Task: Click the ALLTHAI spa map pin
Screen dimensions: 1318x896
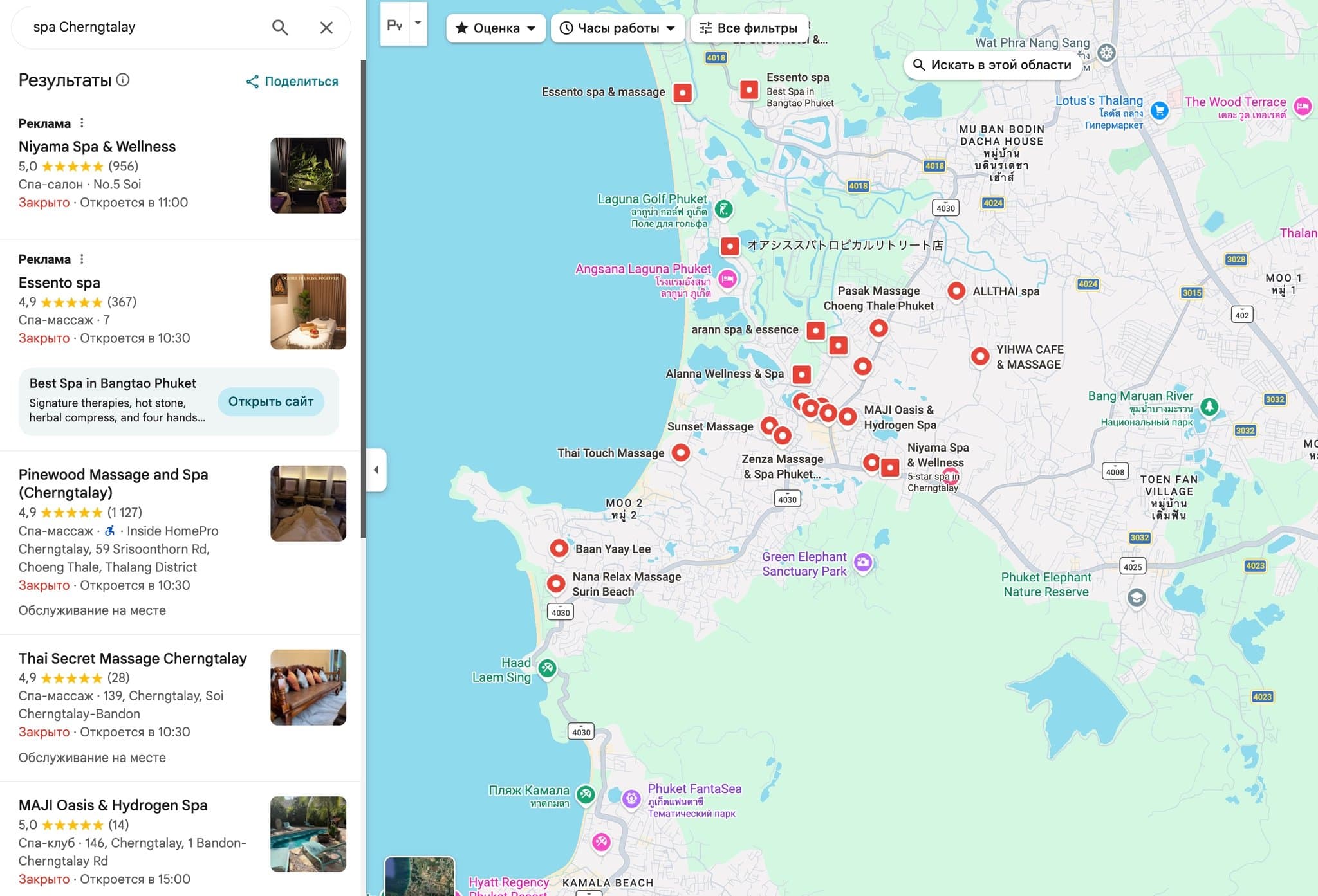Action: click(x=956, y=291)
